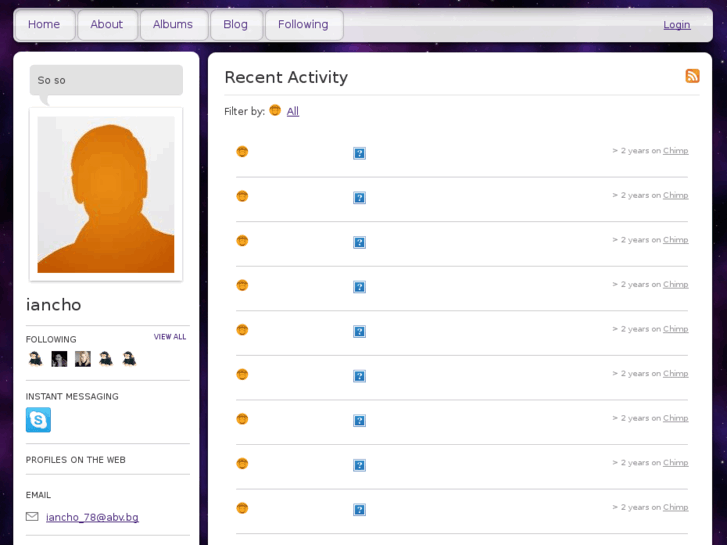Click the fourth activity row's Chimp link
The width and height of the screenshot is (727, 545).
click(x=676, y=284)
